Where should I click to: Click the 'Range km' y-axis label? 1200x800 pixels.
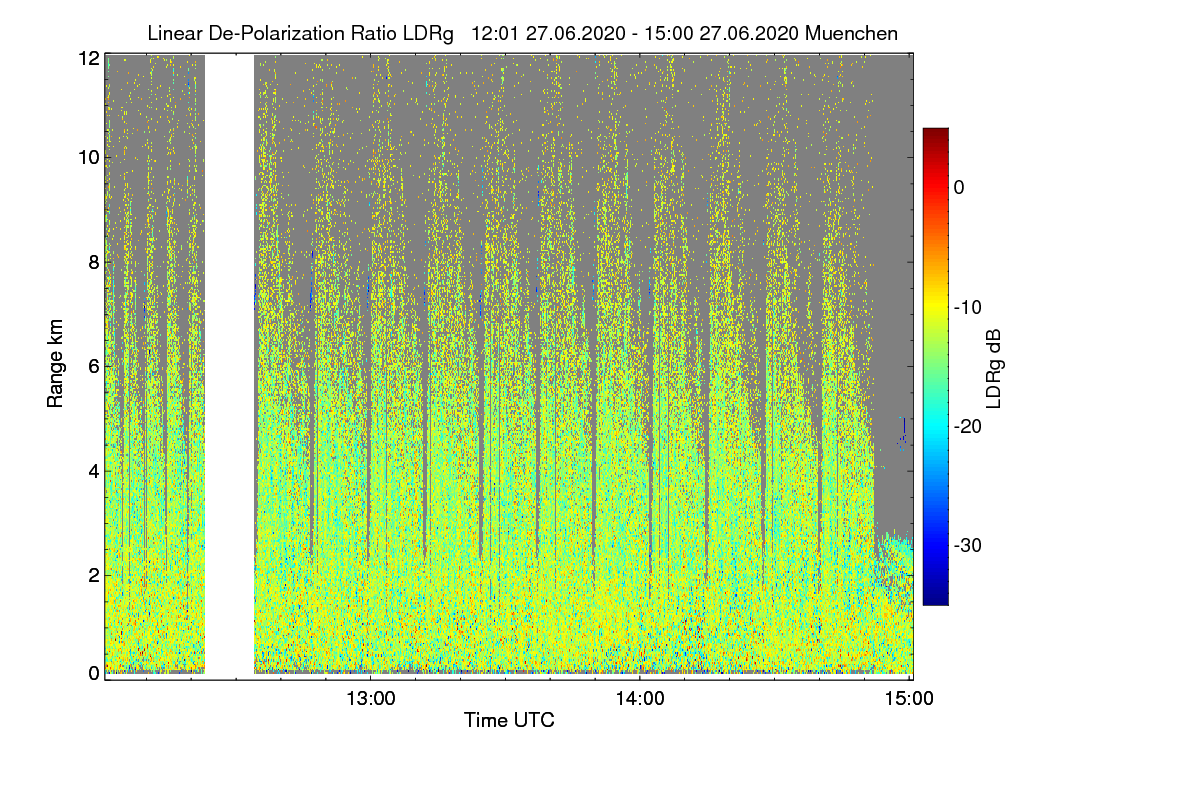[57, 364]
